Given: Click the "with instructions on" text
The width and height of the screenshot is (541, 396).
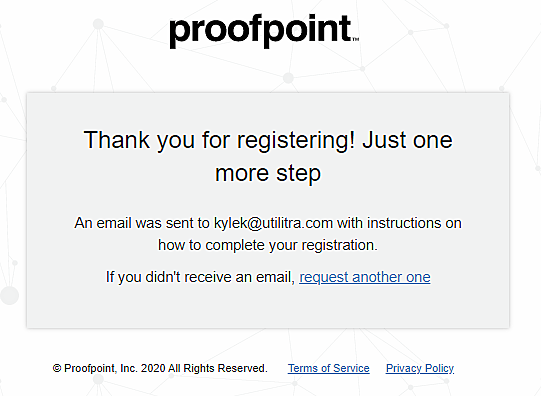Looking at the screenshot, I should coord(399,223).
